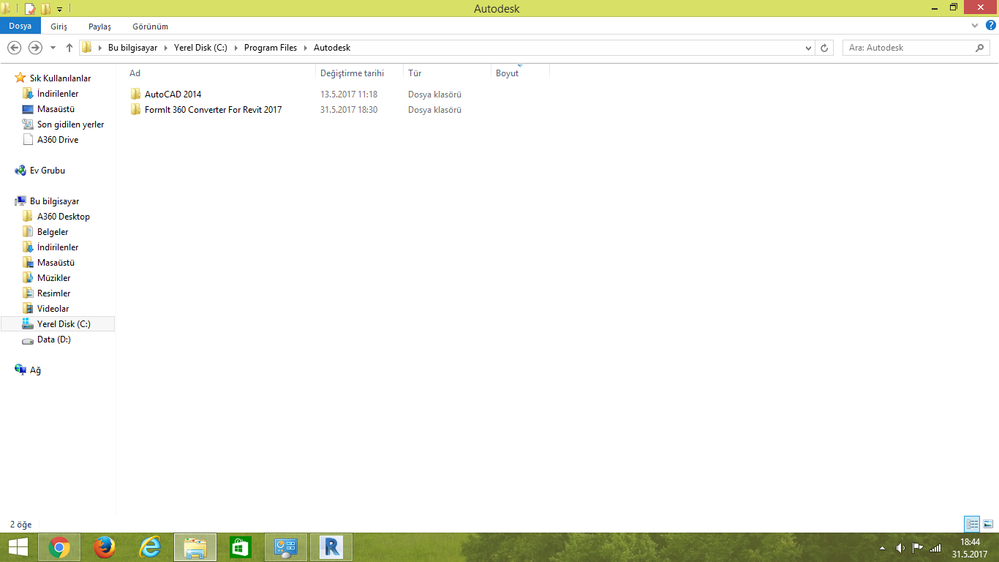The image size is (999, 562).
Task: Open the Windows Start button
Action: (18, 547)
